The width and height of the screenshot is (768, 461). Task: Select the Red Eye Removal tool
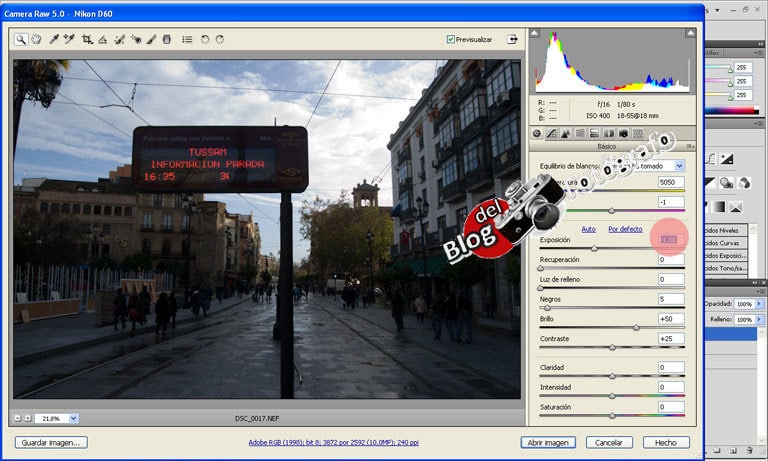(136, 40)
